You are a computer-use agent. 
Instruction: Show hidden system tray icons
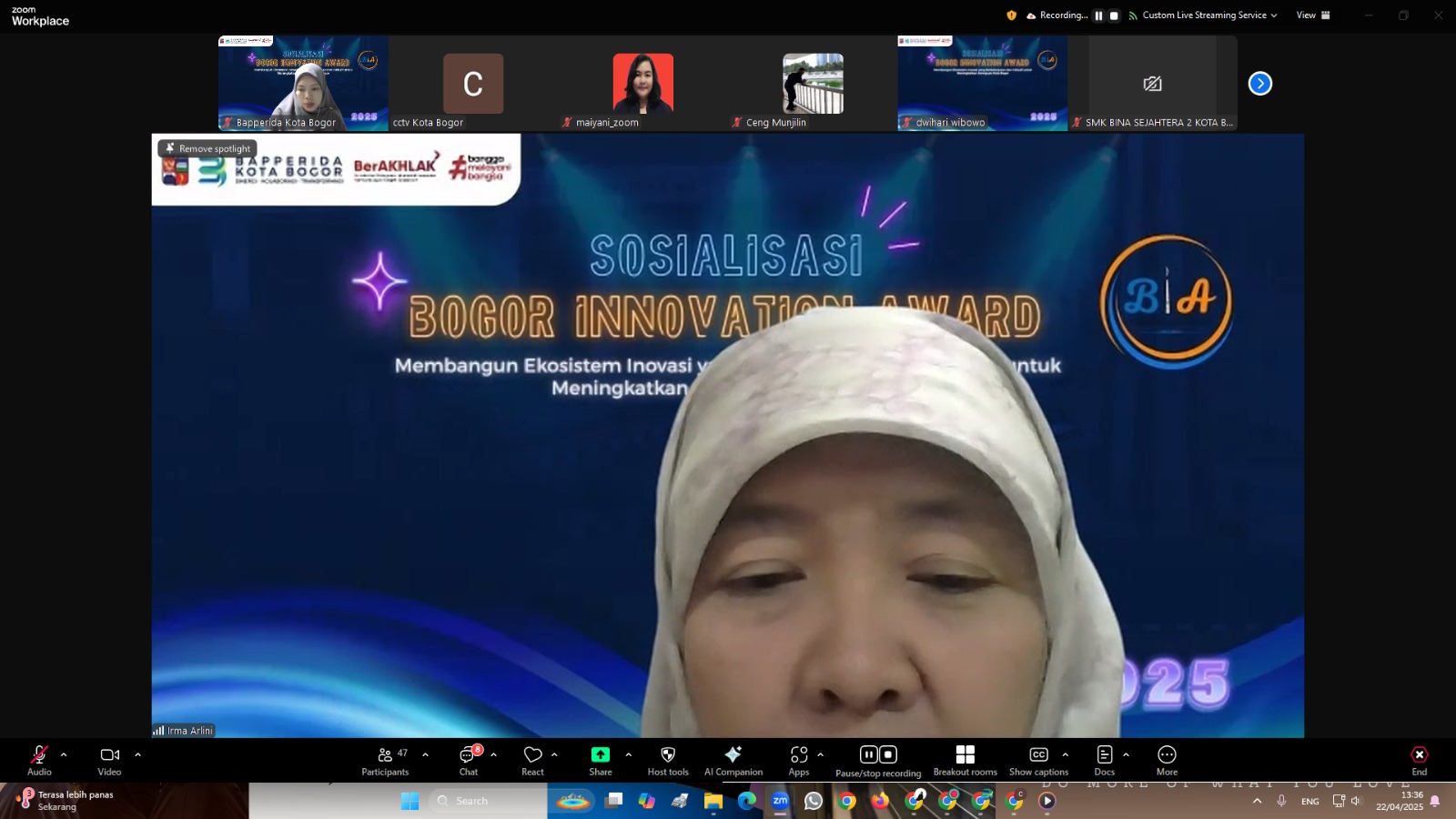coord(1258,801)
